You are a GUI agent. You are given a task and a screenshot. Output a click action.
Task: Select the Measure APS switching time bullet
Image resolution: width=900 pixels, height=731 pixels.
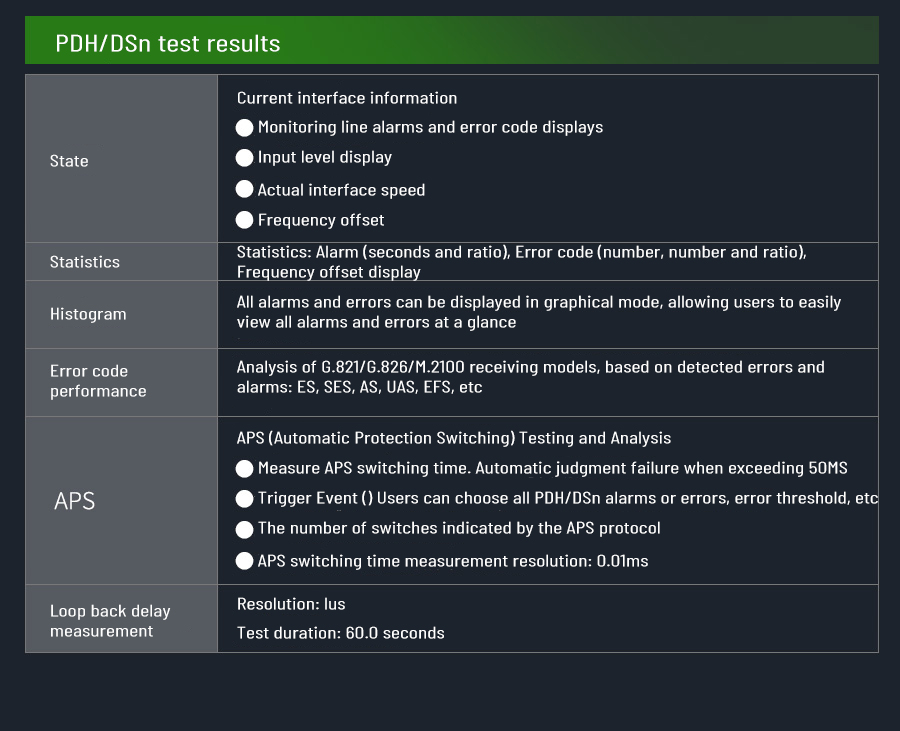245,469
